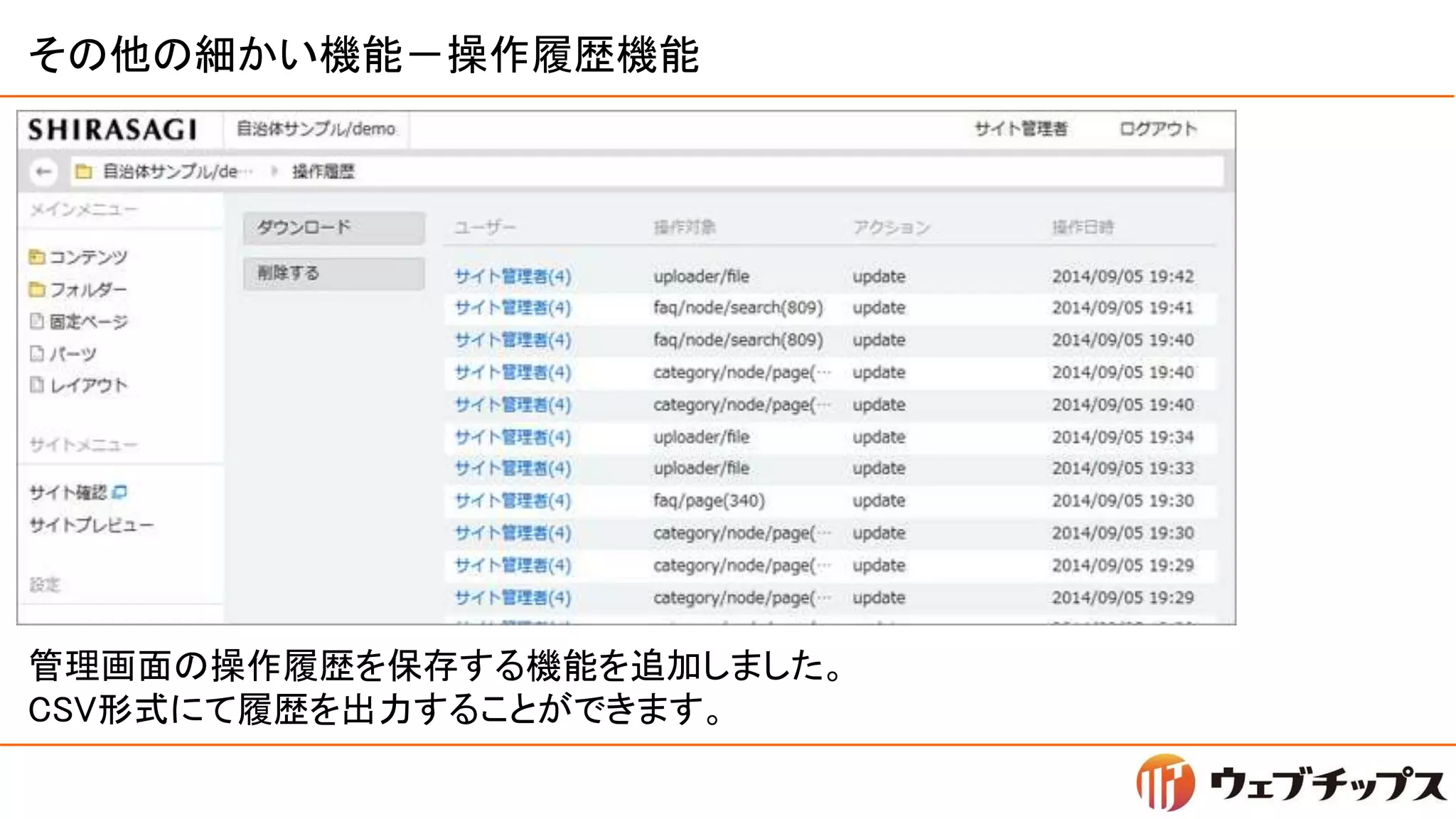The width and height of the screenshot is (1456, 819).
Task: Click the back arrow icon
Action: click(x=44, y=171)
